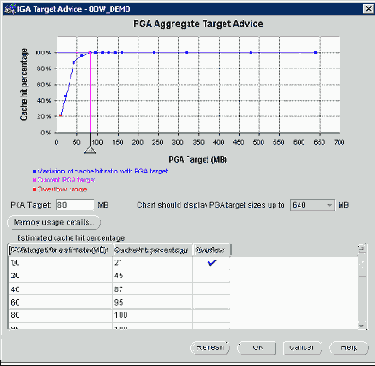Screen dimensions: 375x366
Task: Select the PGA target 80 cell
Action: 60,315
